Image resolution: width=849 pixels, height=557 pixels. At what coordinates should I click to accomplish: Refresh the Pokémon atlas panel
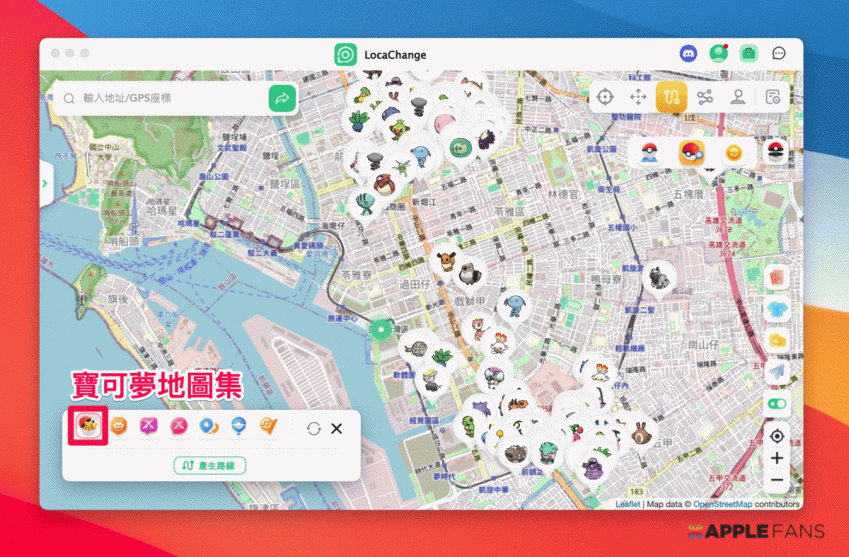(314, 428)
